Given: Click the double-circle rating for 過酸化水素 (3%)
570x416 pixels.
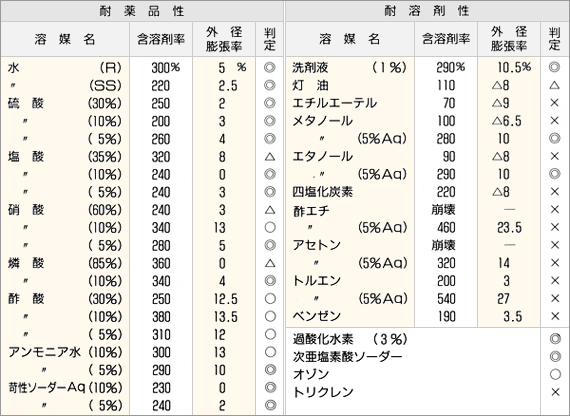Looking at the screenshot, I should pos(555,339).
